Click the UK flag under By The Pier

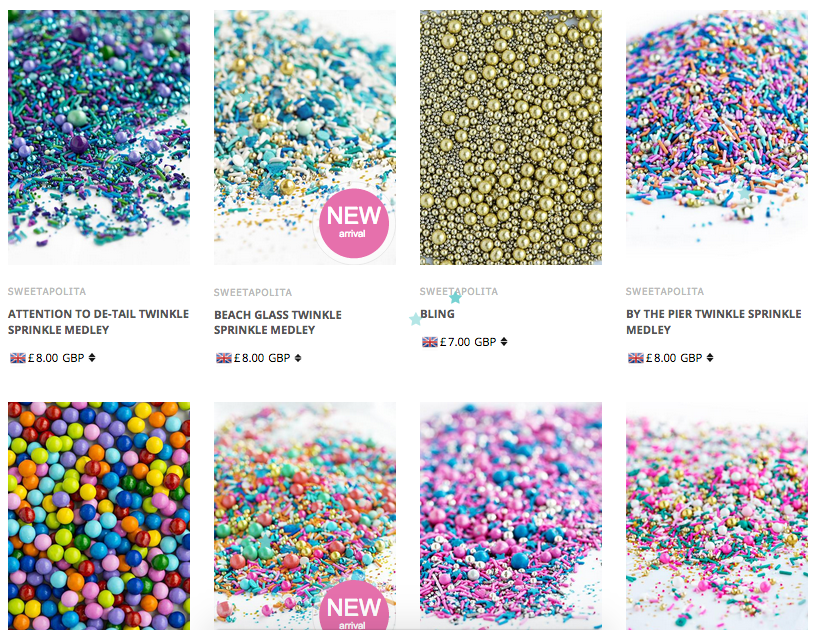pyautogui.click(x=635, y=358)
